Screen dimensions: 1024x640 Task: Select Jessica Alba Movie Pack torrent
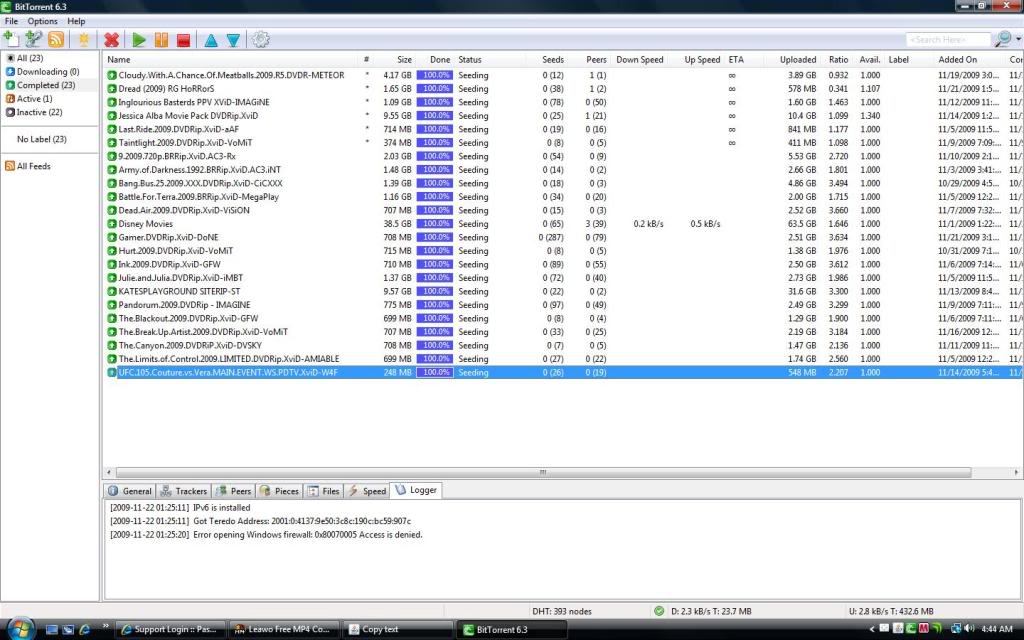tap(563, 116)
